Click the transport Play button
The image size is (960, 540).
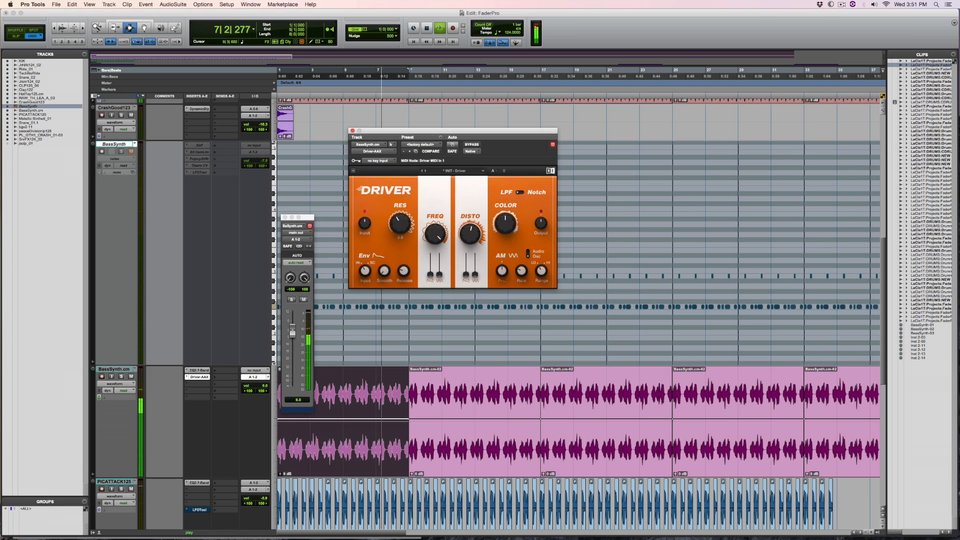[440, 28]
